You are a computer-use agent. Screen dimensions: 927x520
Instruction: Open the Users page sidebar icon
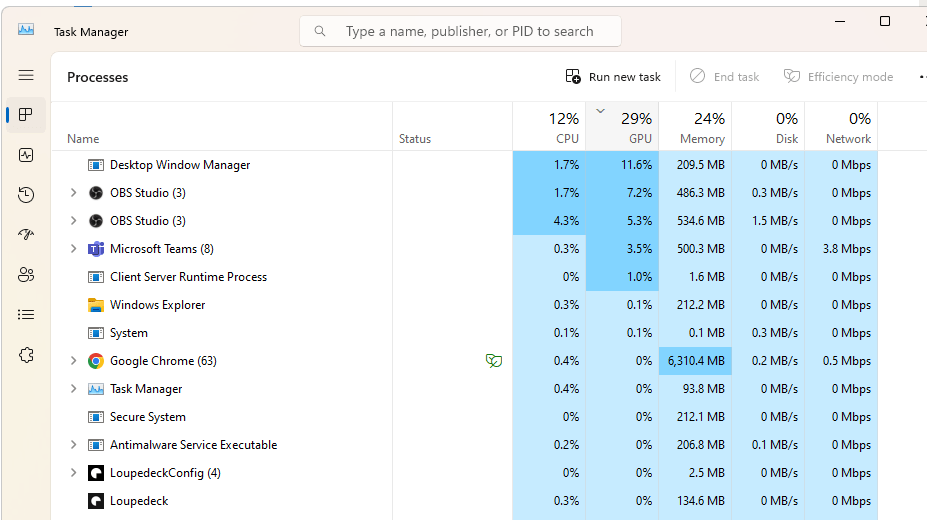pos(26,275)
